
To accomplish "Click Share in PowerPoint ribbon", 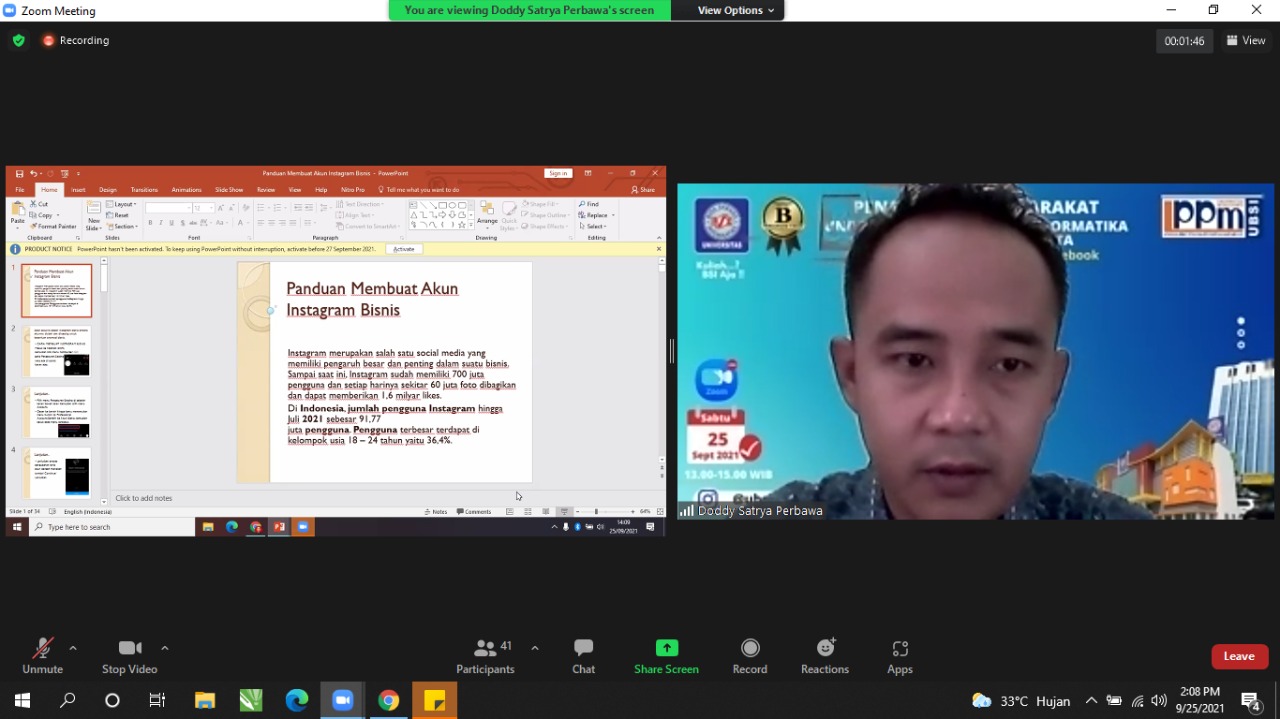I will [643, 189].
